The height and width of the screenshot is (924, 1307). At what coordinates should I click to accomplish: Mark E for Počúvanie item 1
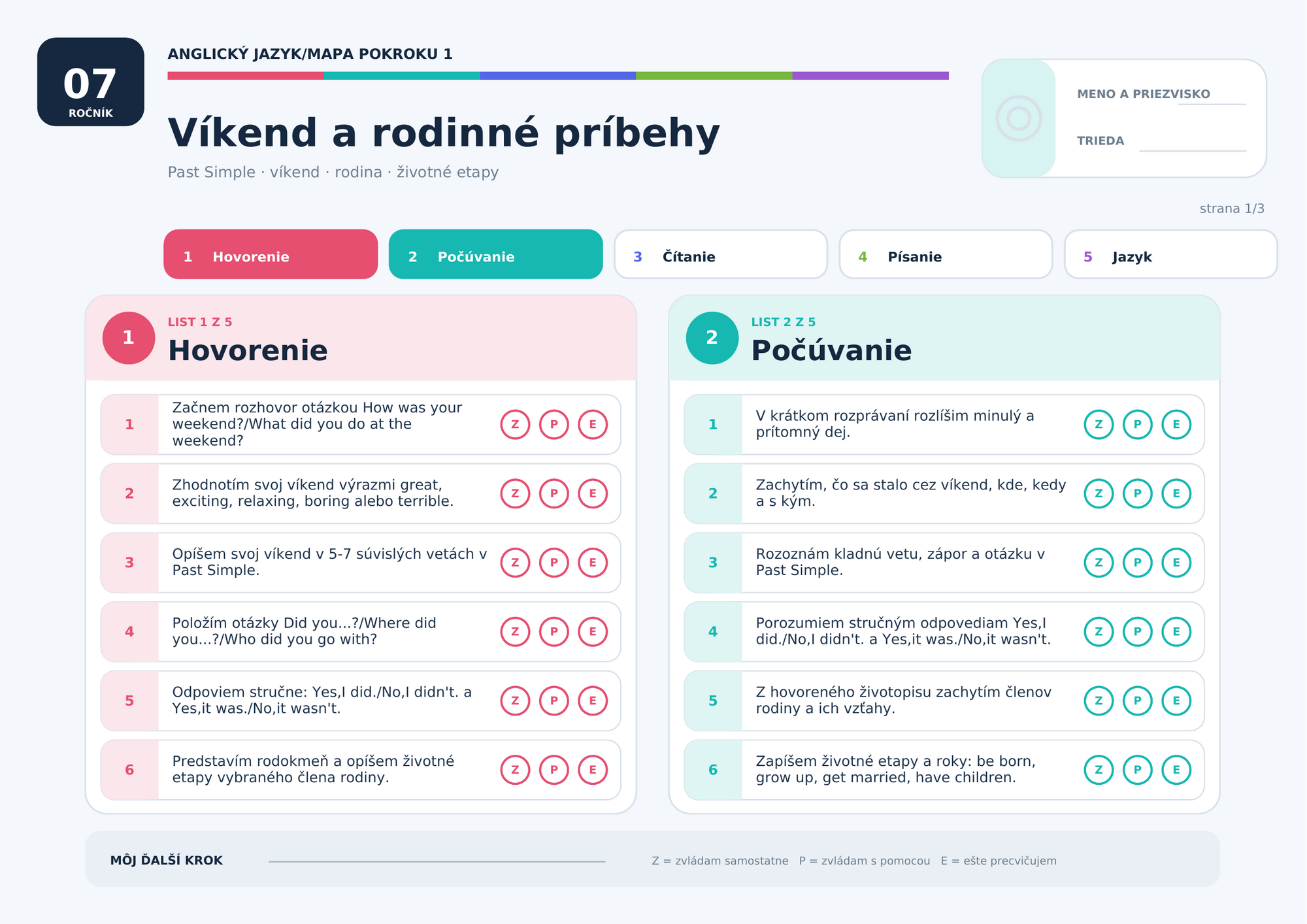(x=1176, y=425)
